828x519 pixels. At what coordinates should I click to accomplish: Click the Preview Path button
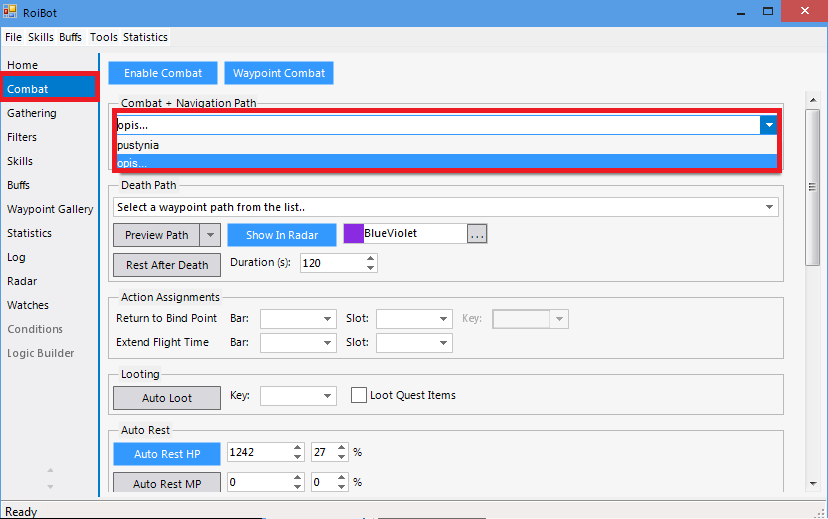(156, 235)
